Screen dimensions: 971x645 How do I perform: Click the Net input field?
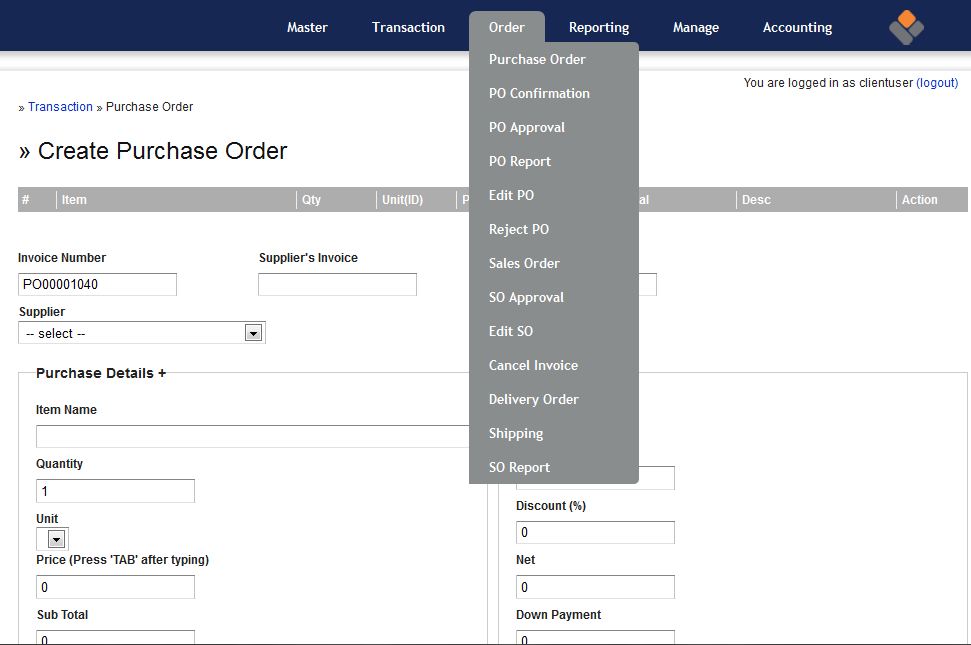pyautogui.click(x=595, y=587)
